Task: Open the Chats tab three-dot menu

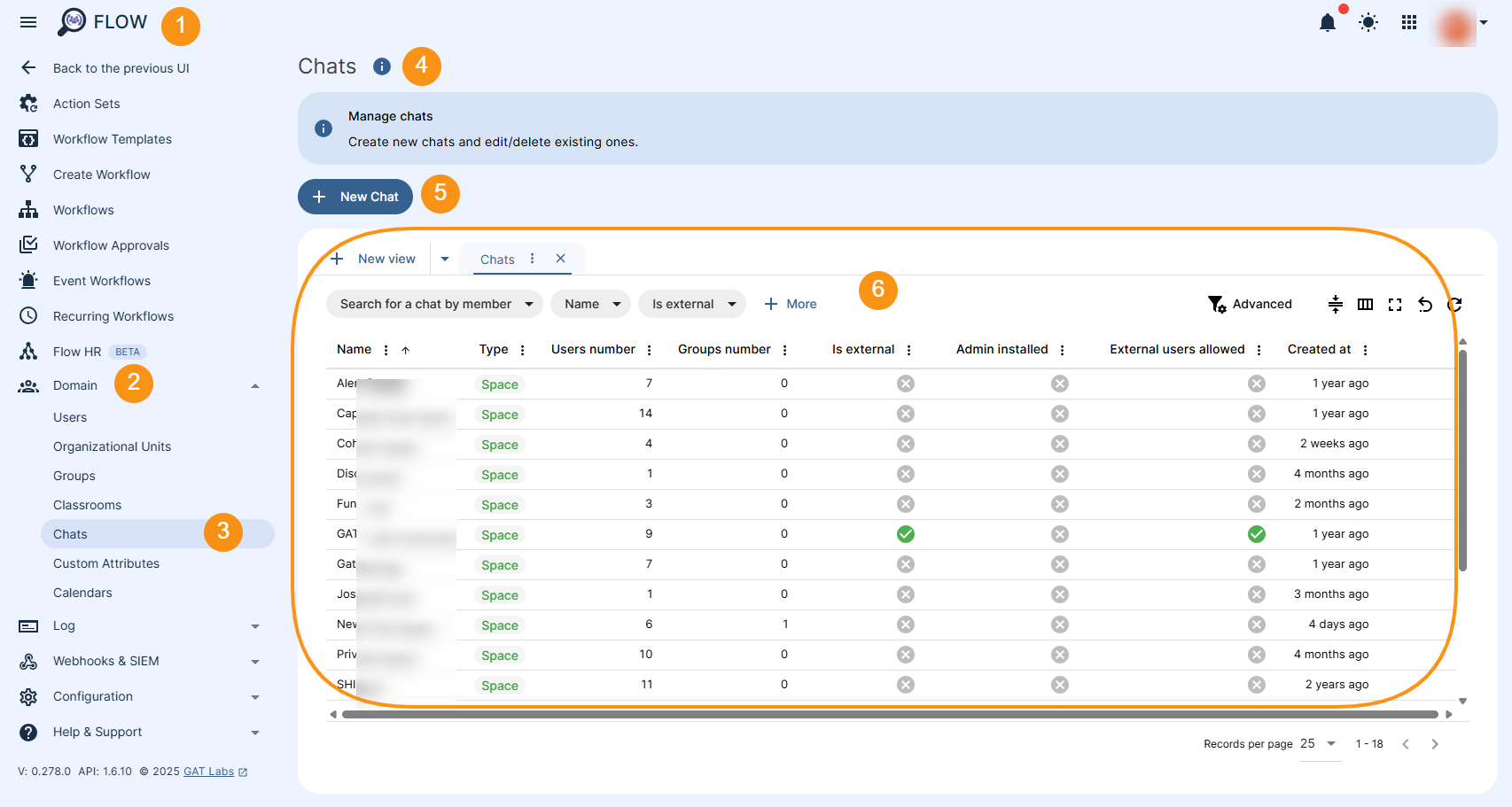Action: click(x=531, y=259)
